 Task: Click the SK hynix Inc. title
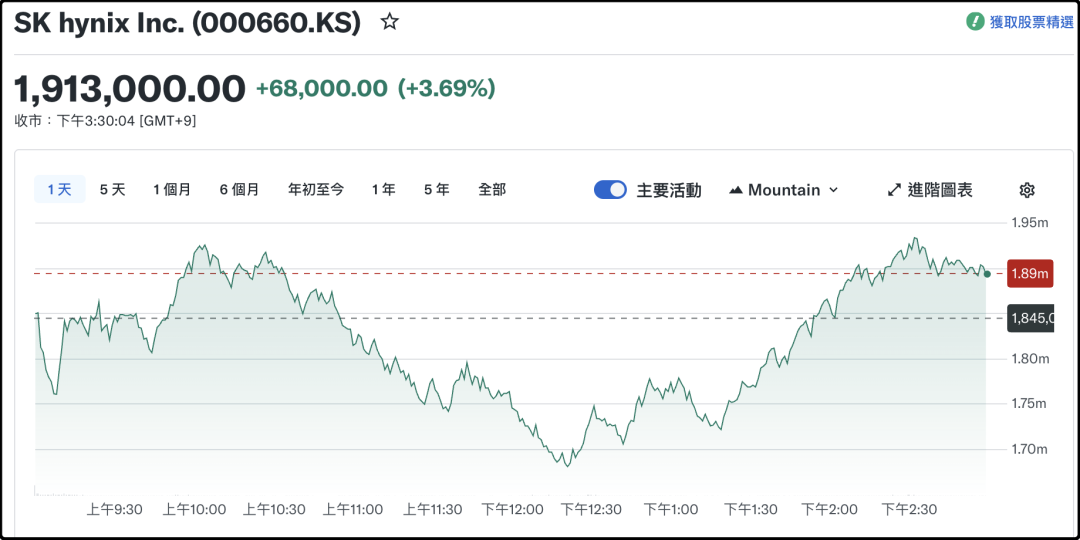(187, 23)
